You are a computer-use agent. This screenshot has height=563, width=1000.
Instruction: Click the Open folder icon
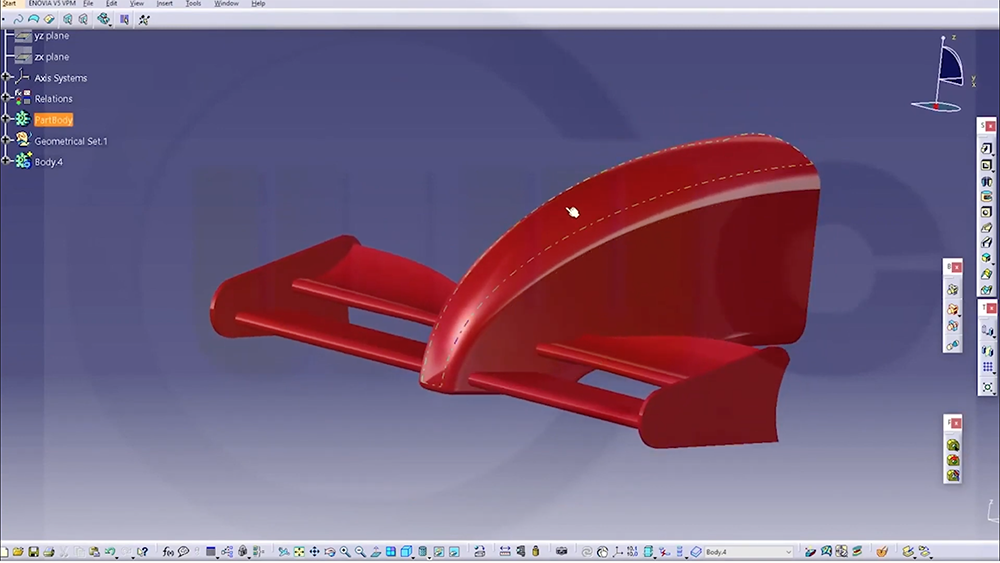[x=19, y=552]
